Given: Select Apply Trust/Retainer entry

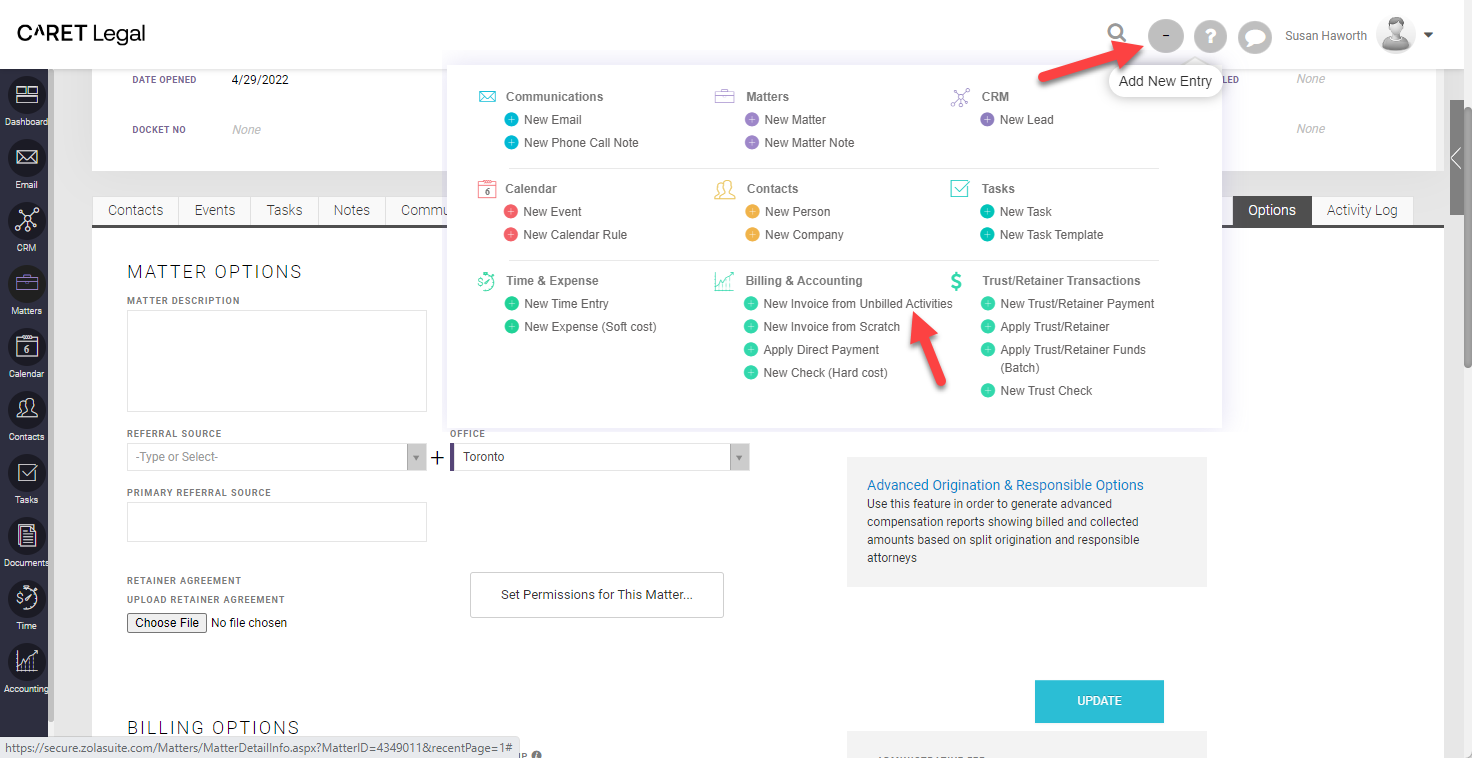Looking at the screenshot, I should pos(1055,327).
